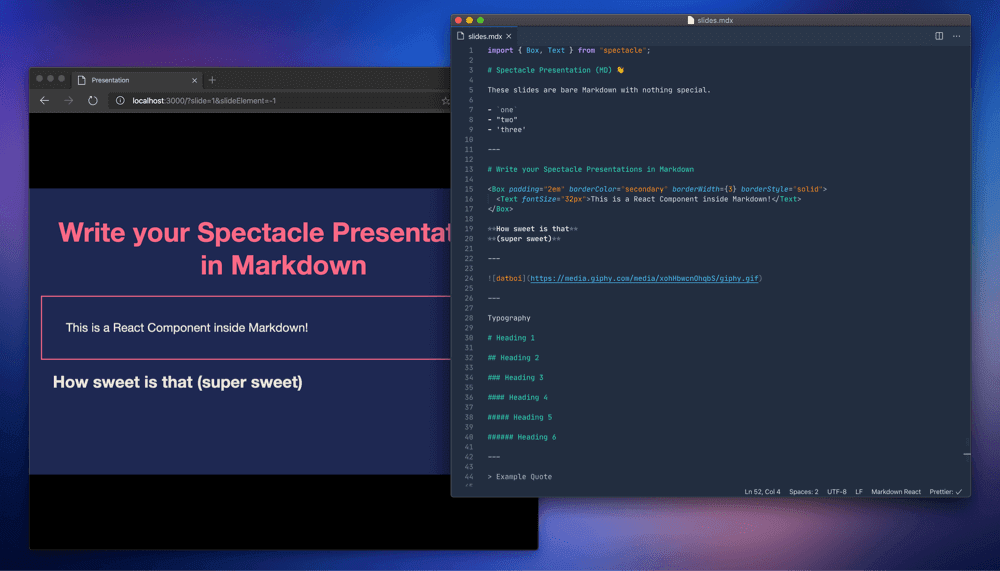Click line number 24 in the gutter
Screen dimensions: 1000x571
pos(469,278)
